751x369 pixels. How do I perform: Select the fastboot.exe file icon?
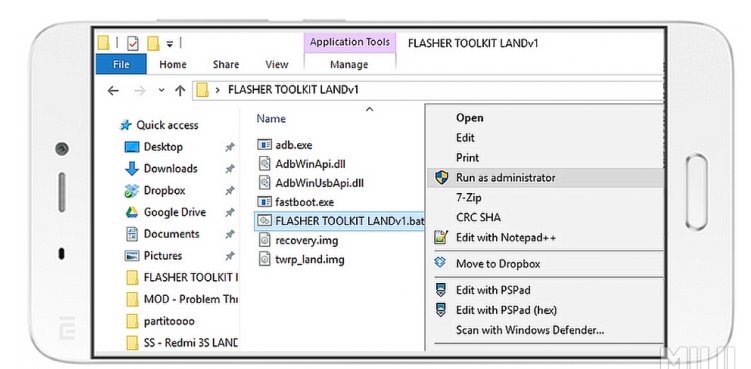(x=264, y=202)
